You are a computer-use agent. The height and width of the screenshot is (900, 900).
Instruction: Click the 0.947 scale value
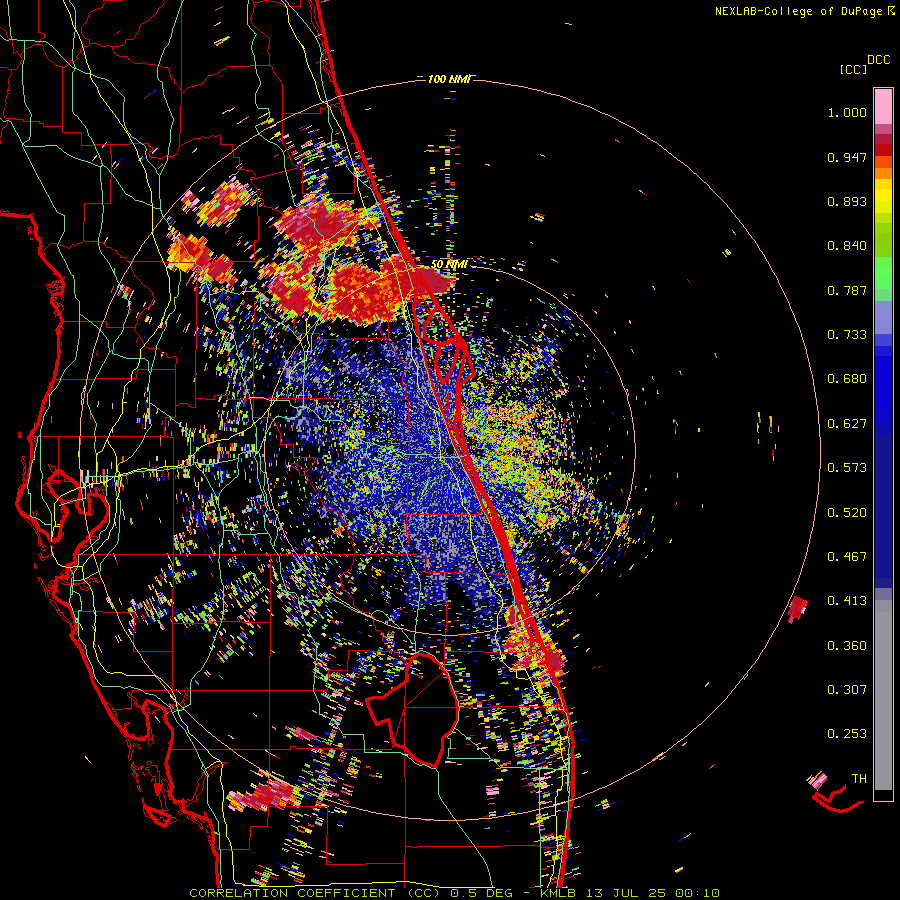847,157
